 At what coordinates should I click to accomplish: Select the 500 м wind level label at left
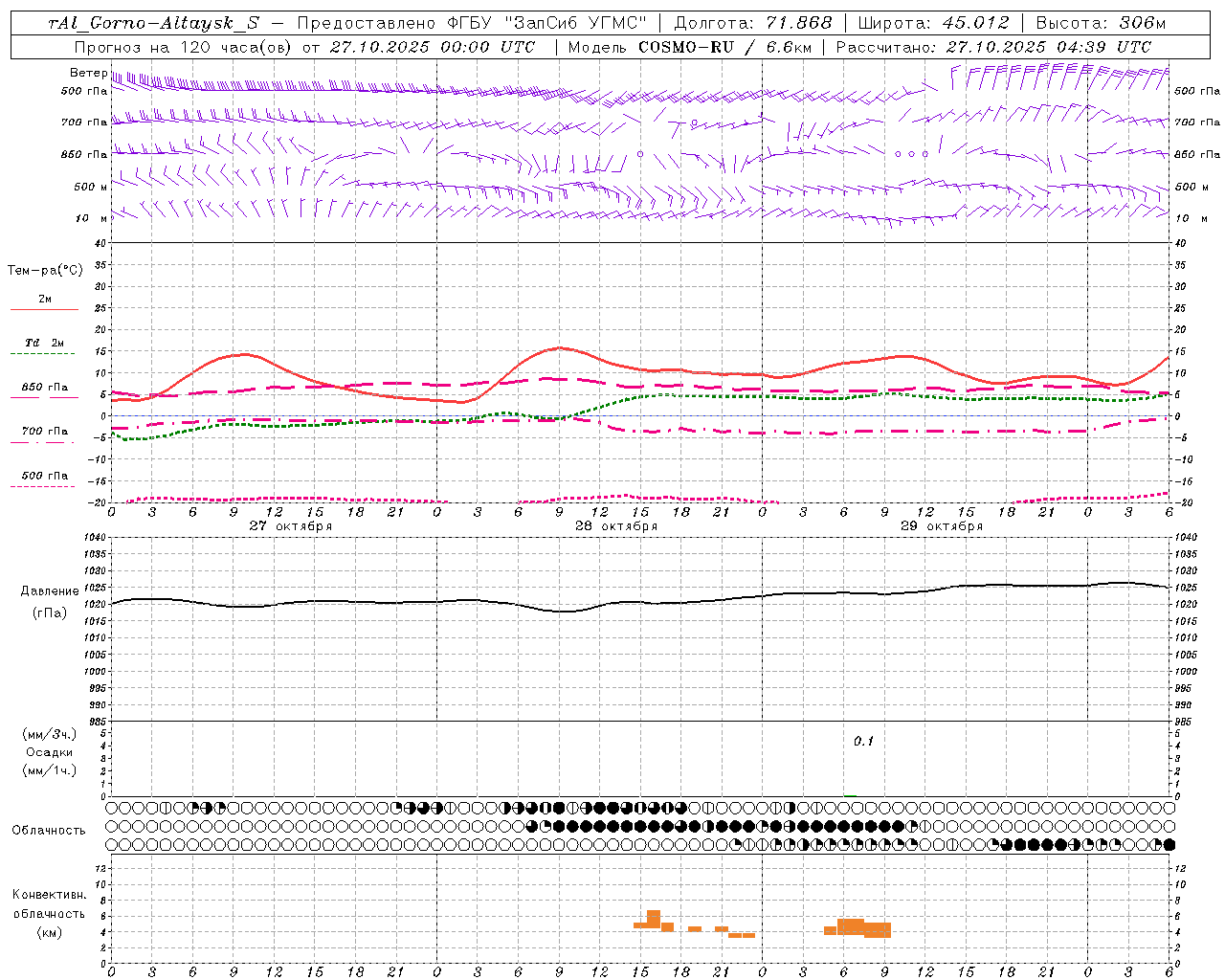tap(91, 187)
